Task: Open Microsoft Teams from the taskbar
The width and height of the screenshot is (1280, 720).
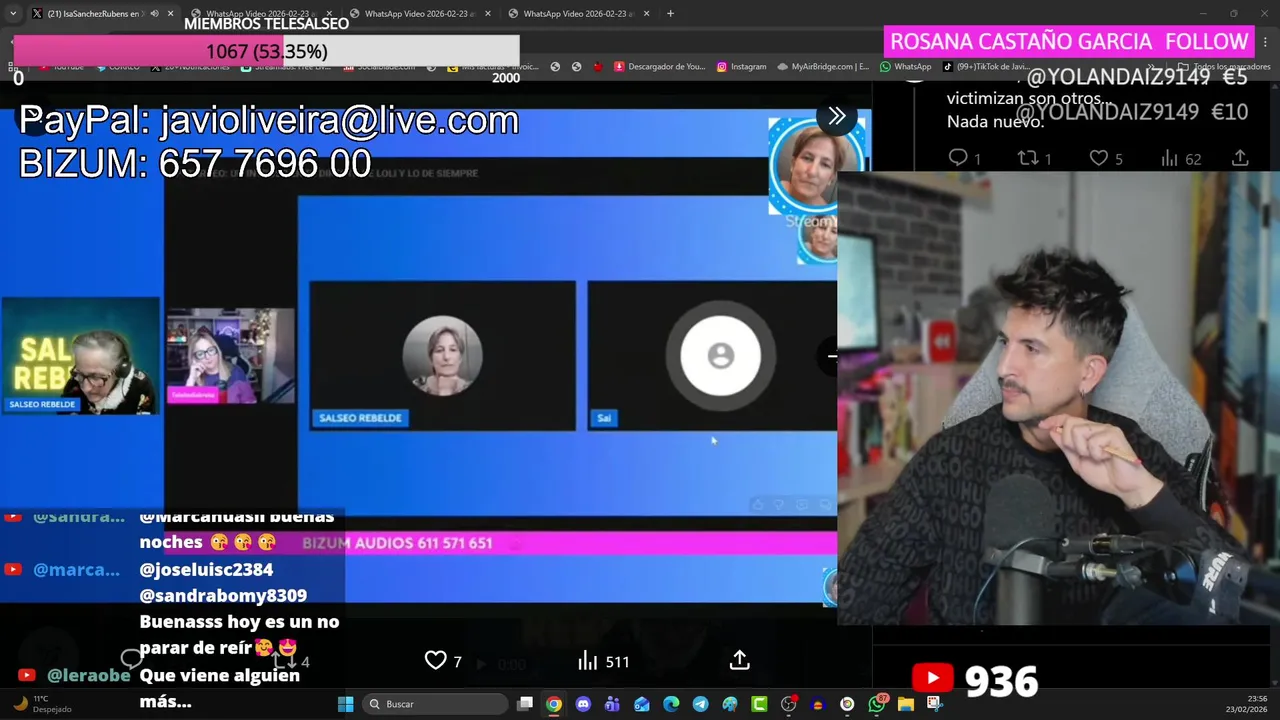Action: [x=612, y=704]
